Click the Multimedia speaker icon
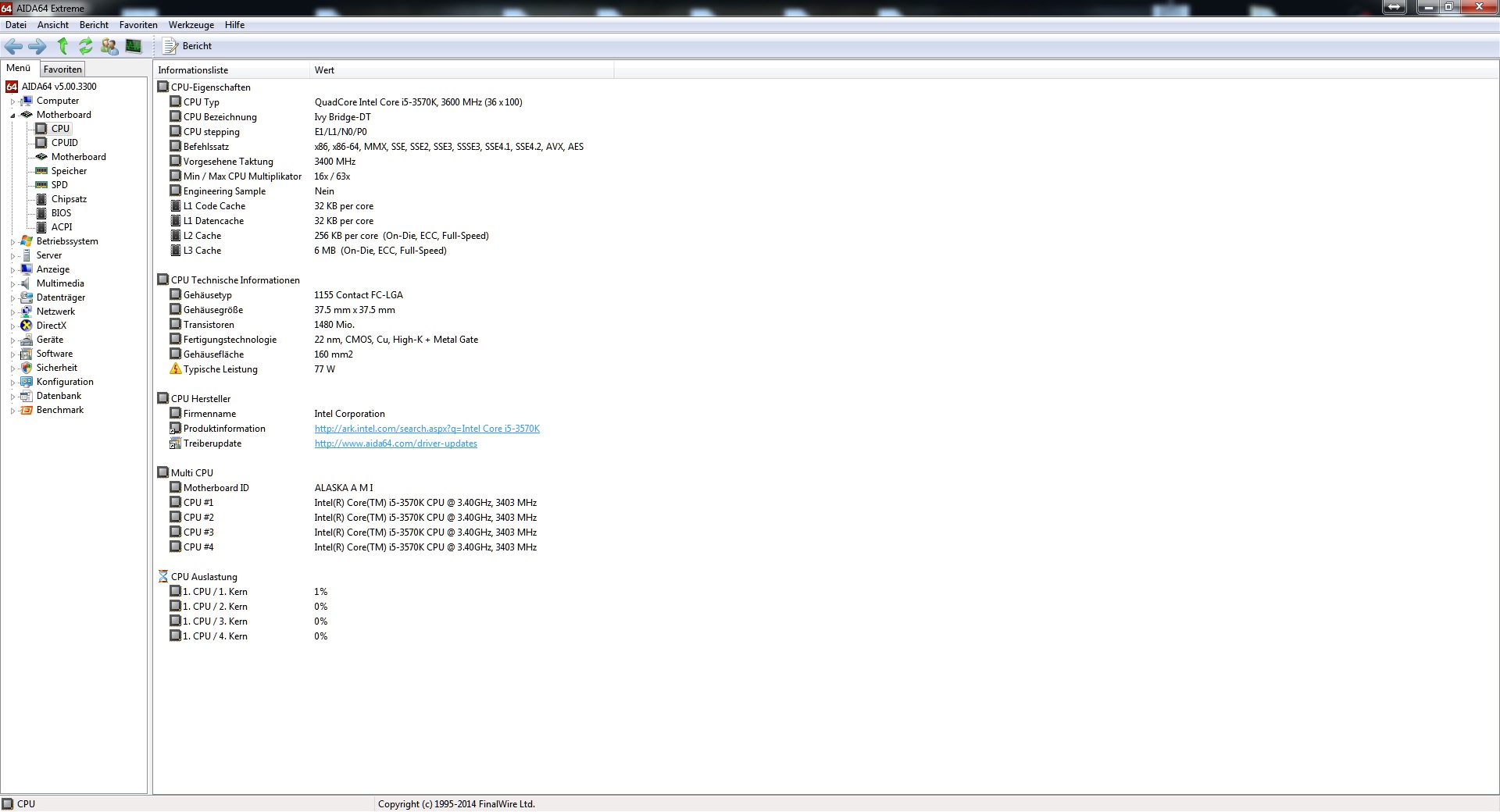Viewport: 1500px width, 812px height. point(27,283)
